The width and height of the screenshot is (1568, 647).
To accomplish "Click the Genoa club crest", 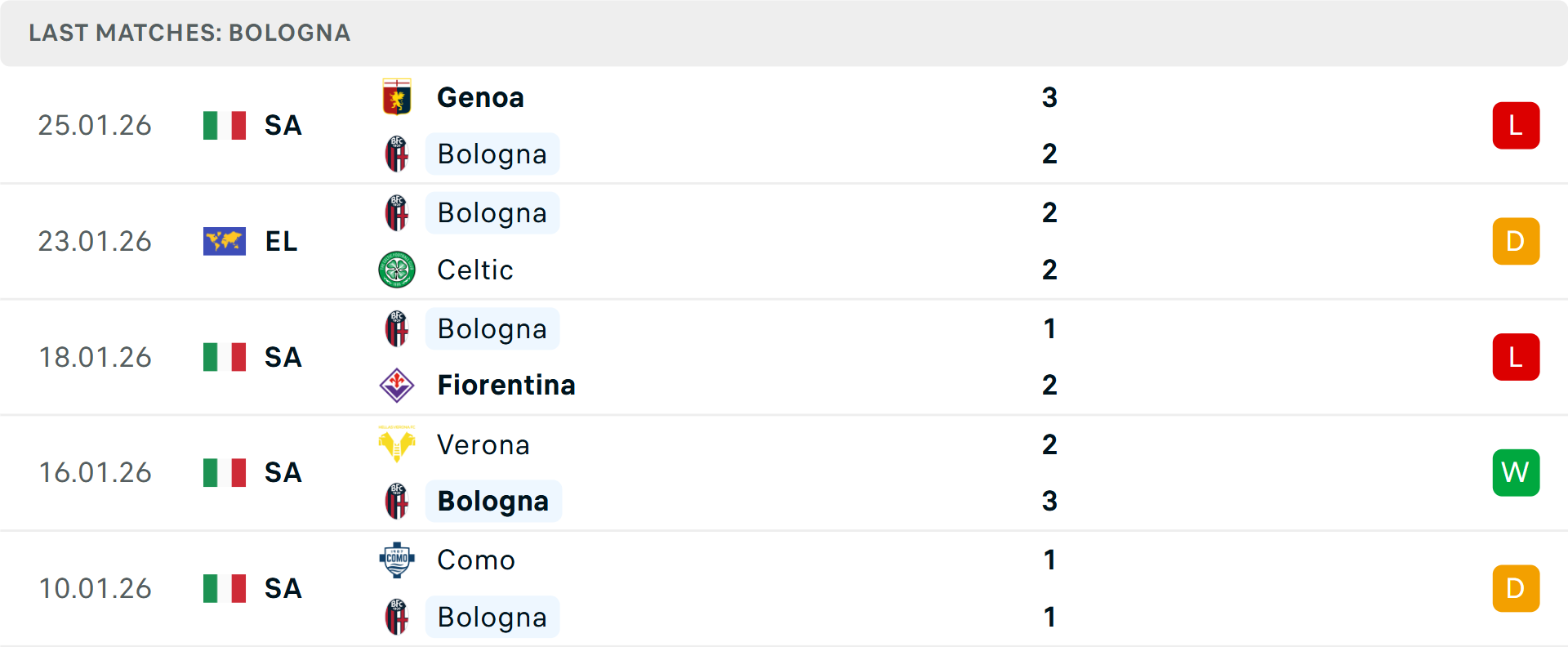I will tap(396, 97).
